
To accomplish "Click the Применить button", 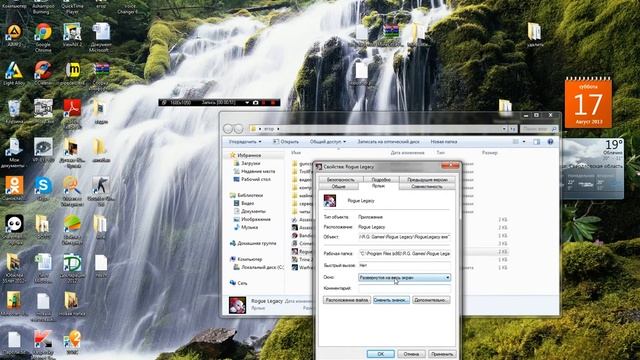I will [x=442, y=354].
